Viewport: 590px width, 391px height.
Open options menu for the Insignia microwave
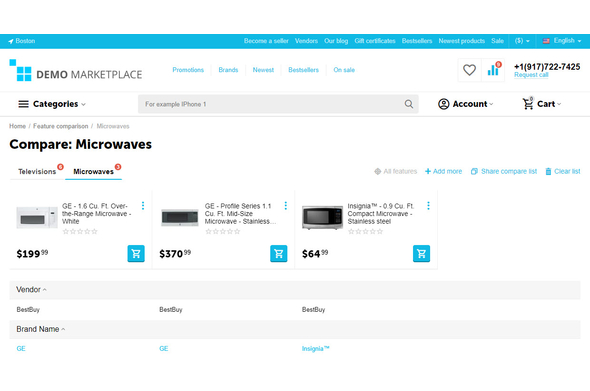click(428, 205)
